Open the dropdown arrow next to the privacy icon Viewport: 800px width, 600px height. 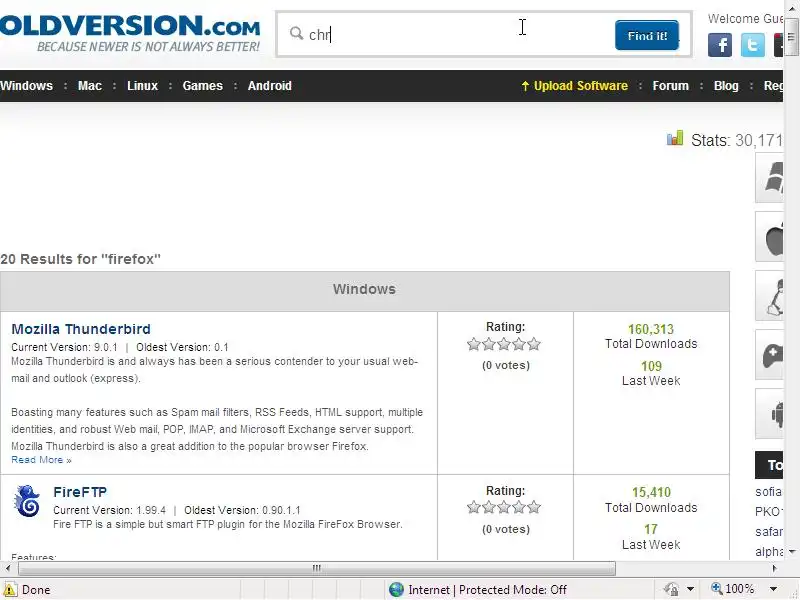(x=690, y=589)
